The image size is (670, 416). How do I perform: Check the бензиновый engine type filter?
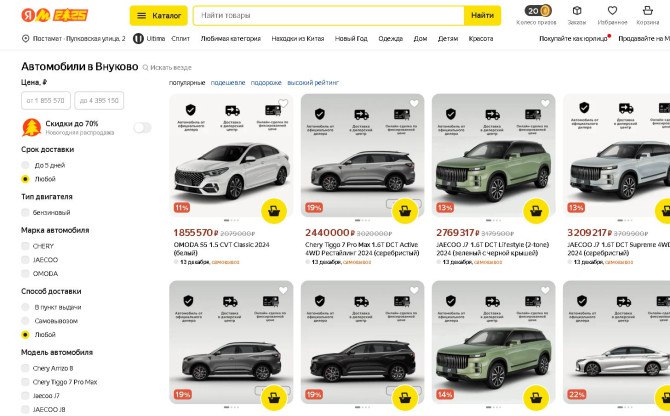pyautogui.click(x=26, y=212)
